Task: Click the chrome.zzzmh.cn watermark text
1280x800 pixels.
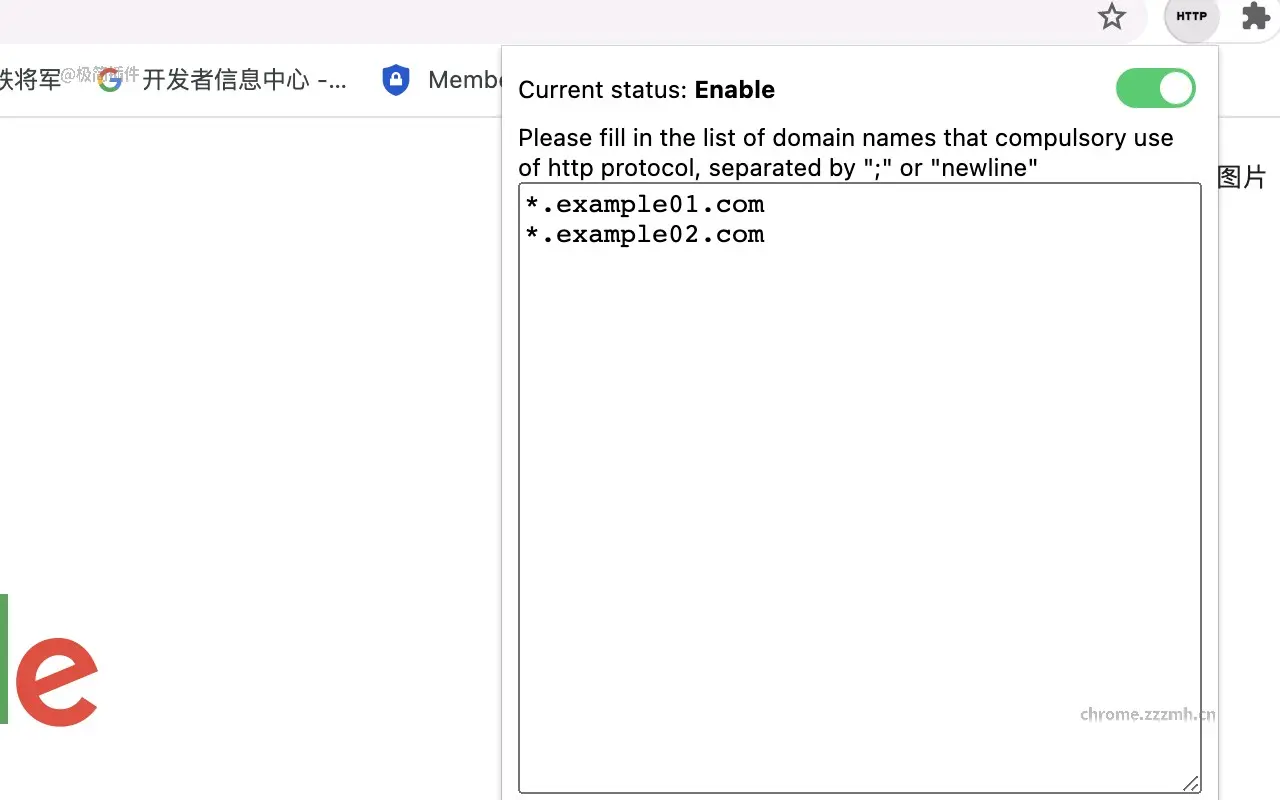Action: point(1147,714)
